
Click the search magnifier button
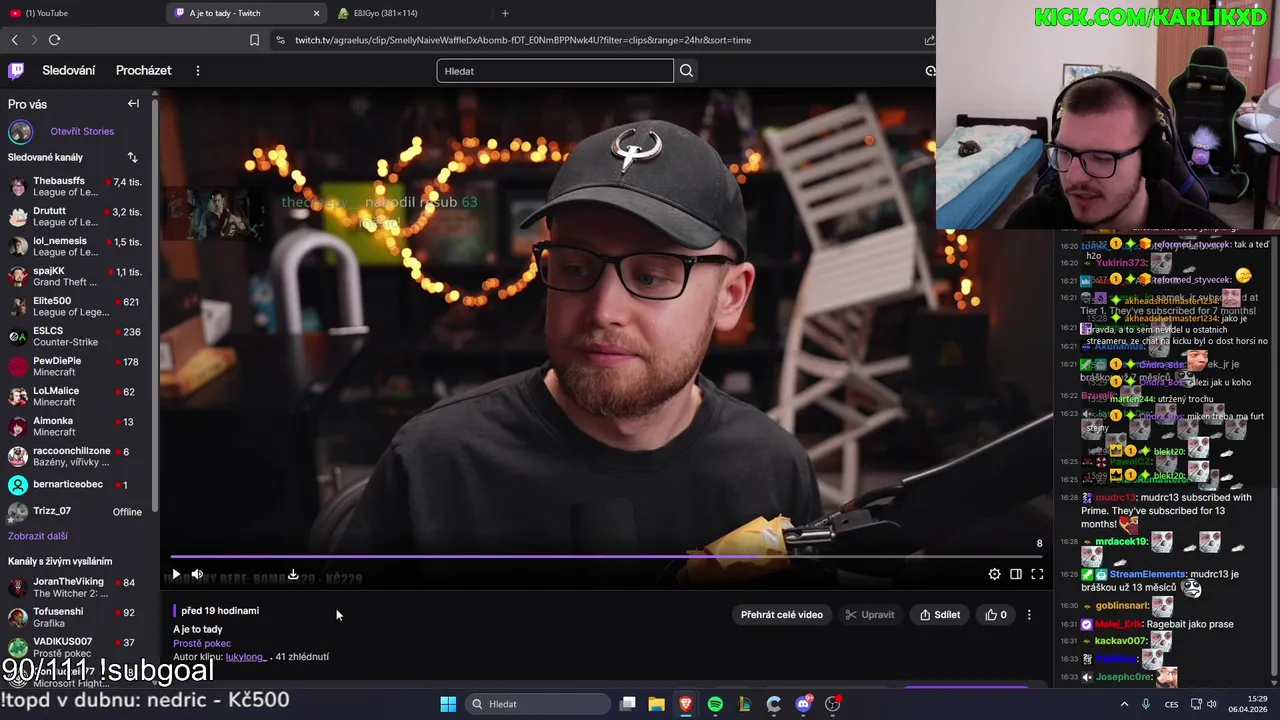pos(686,71)
